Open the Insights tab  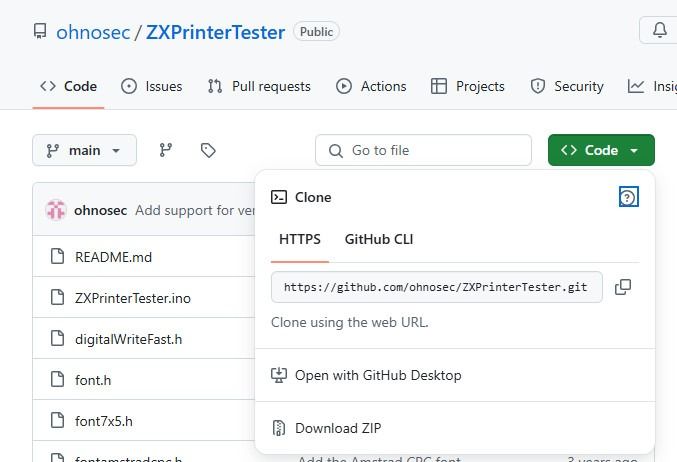tap(652, 86)
